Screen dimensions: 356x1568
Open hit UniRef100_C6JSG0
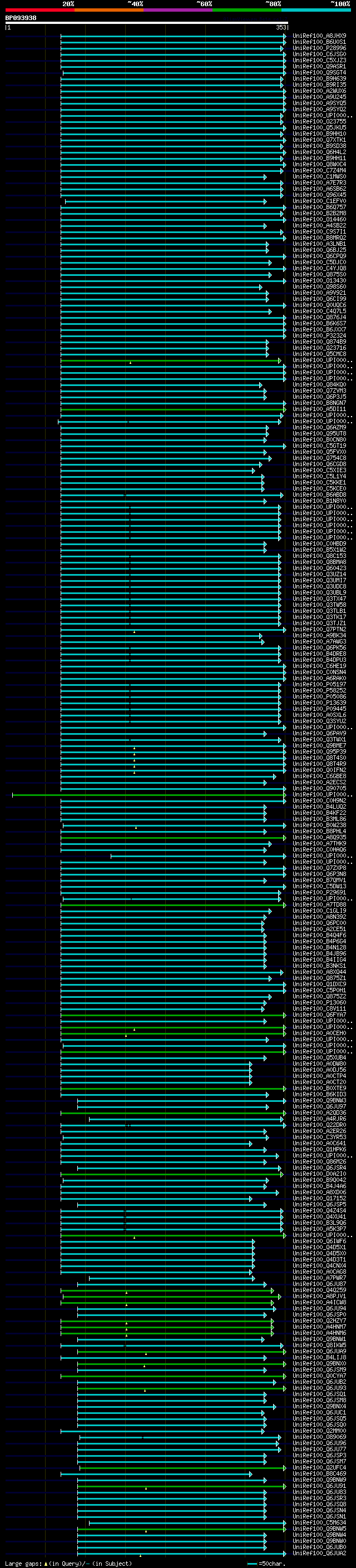(319, 54)
